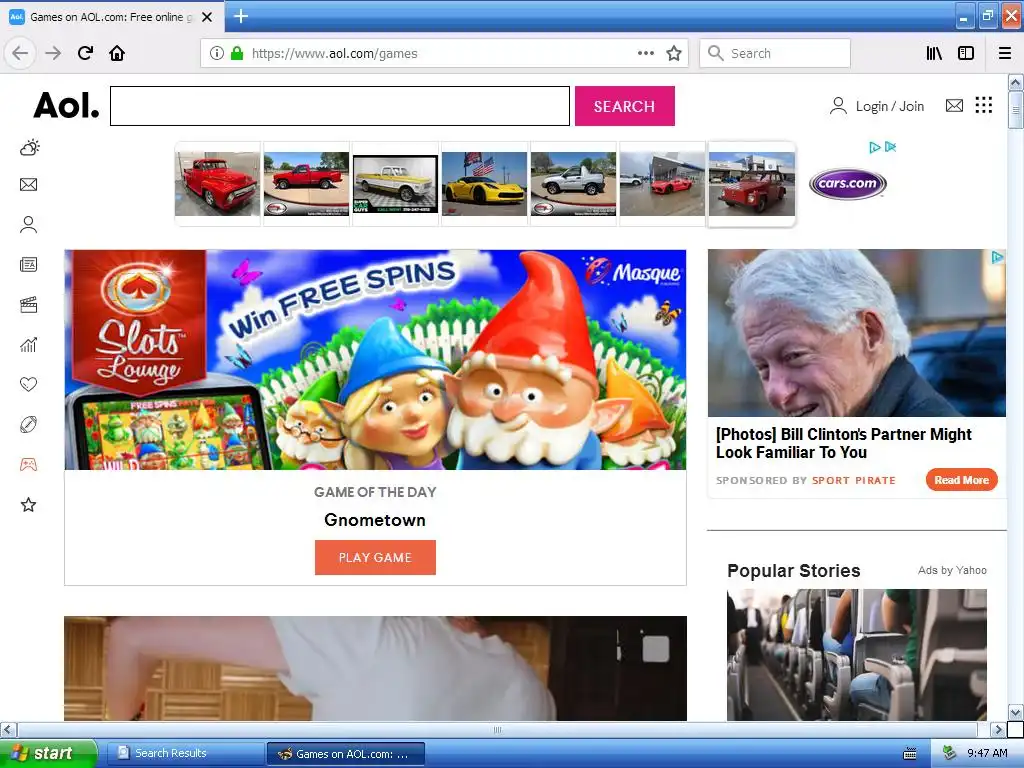Focus the AOL search input box
Screen dimensions: 1024x768
pos(340,106)
